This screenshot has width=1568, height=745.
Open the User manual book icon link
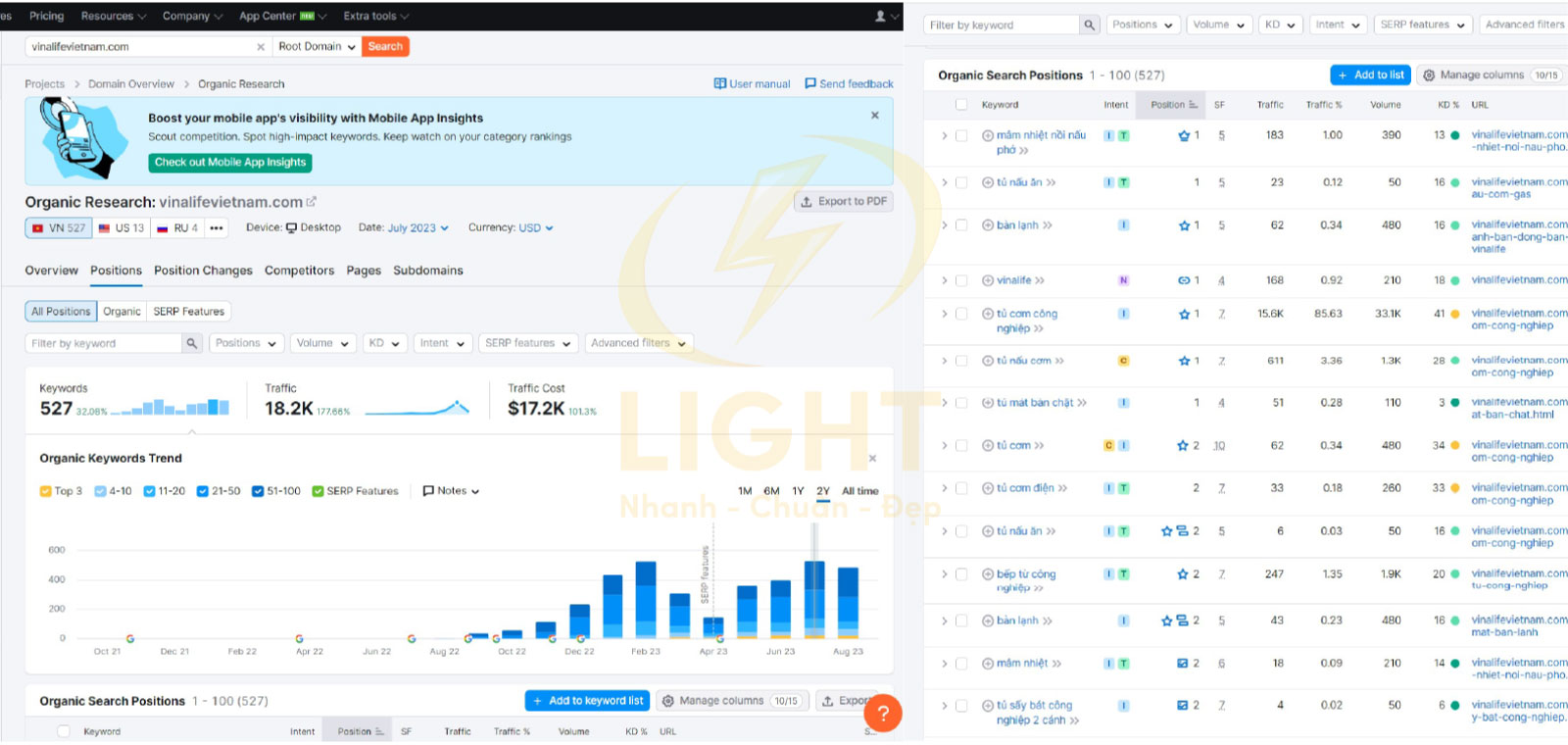click(x=720, y=83)
